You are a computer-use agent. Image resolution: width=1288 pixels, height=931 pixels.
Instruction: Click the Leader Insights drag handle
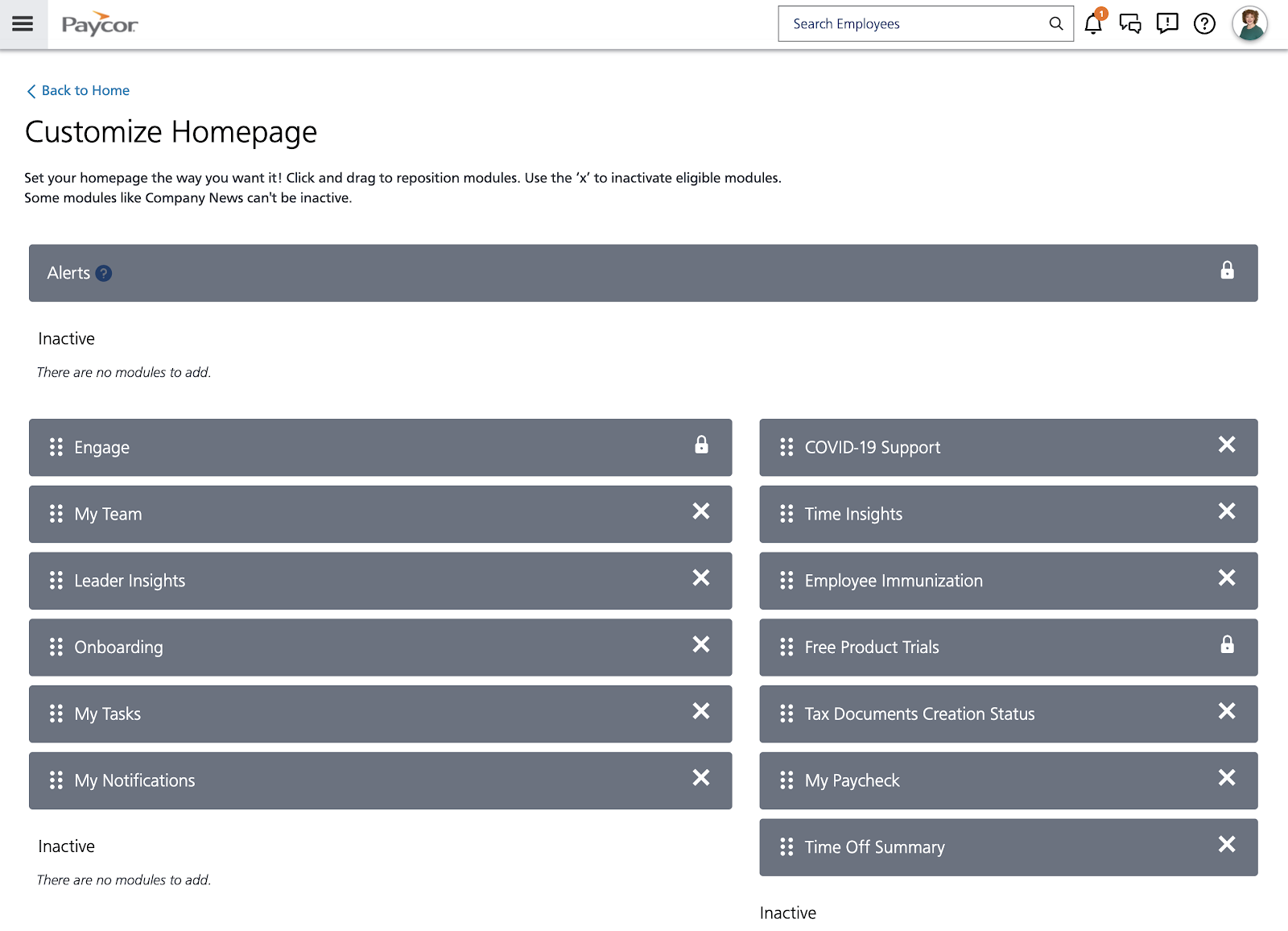(x=56, y=581)
